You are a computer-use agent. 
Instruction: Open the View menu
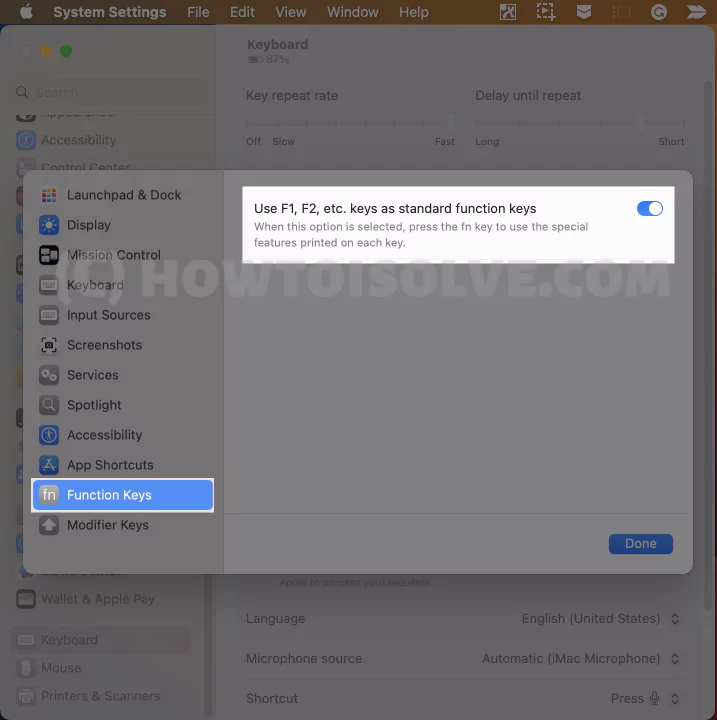click(x=290, y=12)
